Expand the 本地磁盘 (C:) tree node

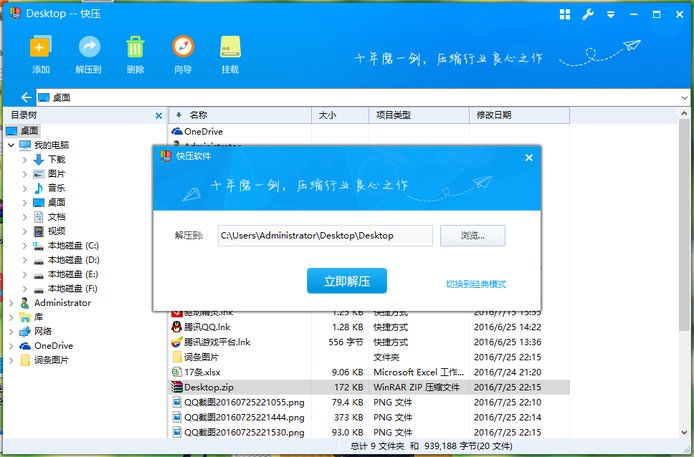(x=25, y=246)
